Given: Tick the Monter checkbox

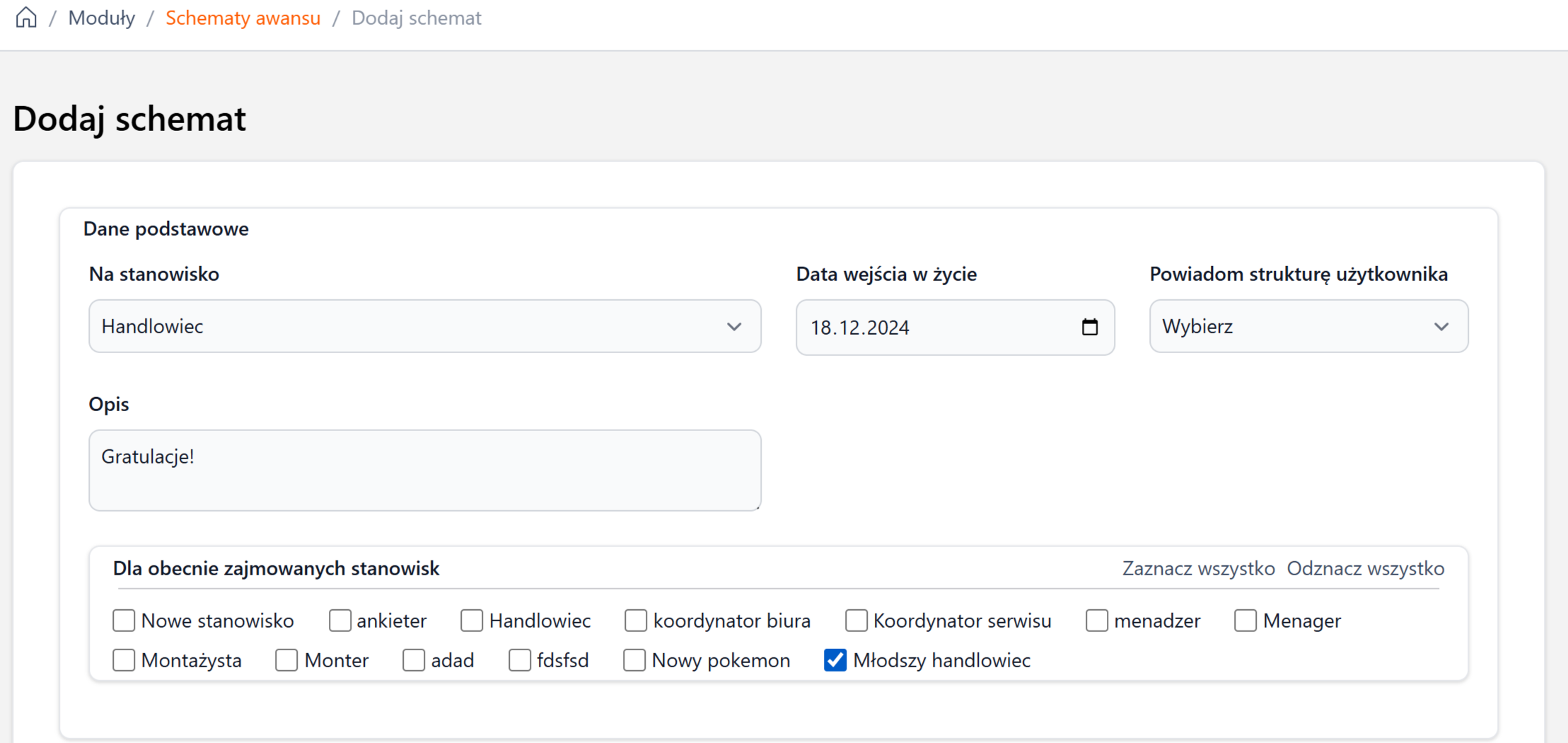Looking at the screenshot, I should coord(286,660).
